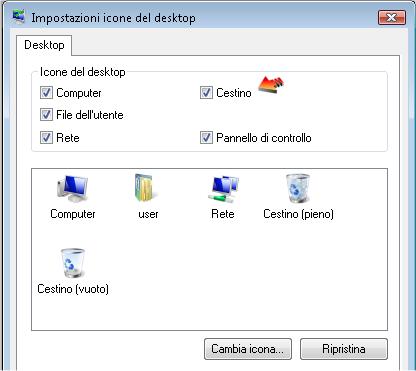Select the Cestino (vuoto) recycle bin icon
Viewport: 416px width, 371px height.
72,263
